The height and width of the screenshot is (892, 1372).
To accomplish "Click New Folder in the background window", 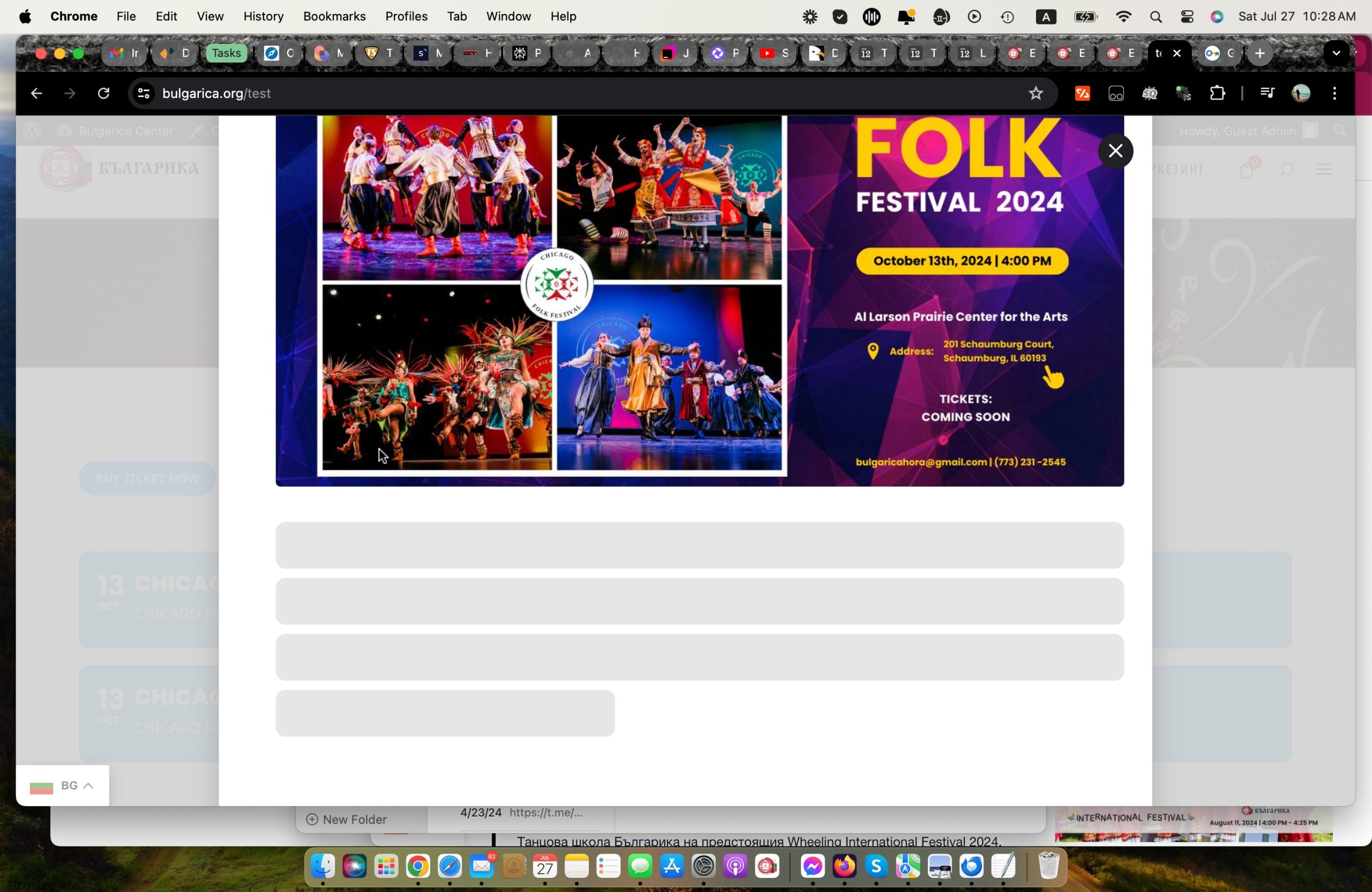I will tap(346, 819).
